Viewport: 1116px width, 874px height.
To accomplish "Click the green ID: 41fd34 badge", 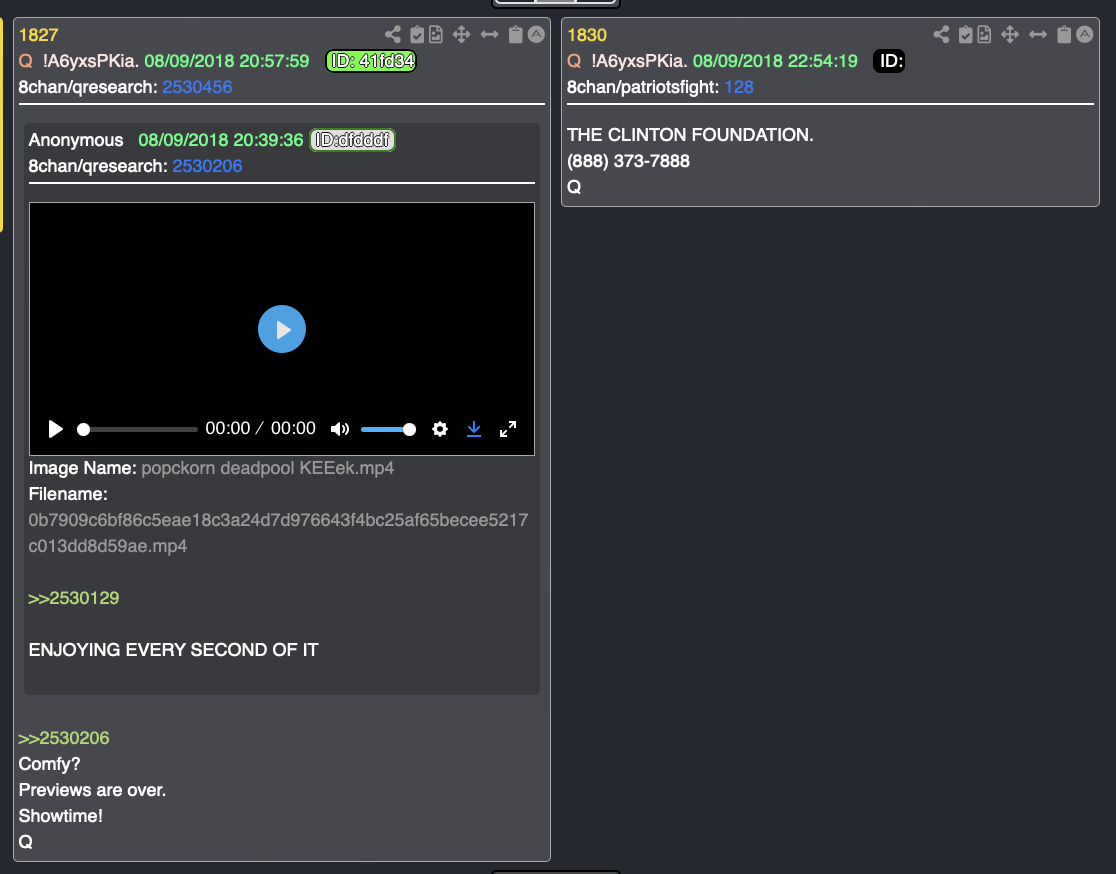I will click(371, 61).
